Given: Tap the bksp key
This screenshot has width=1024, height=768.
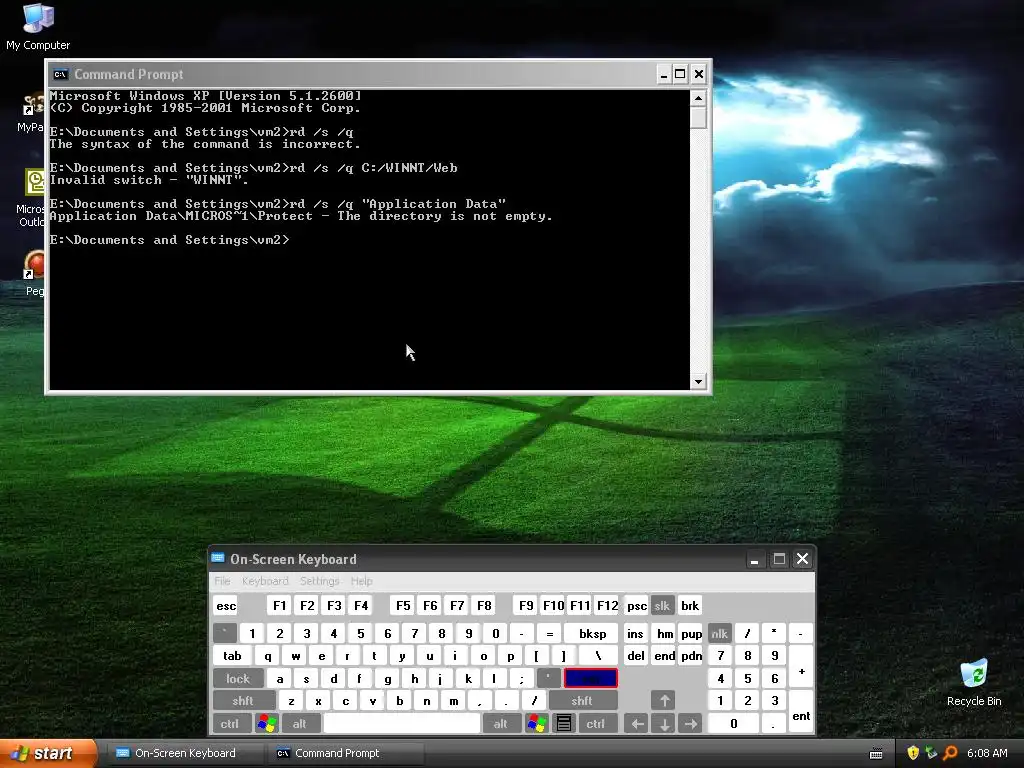Looking at the screenshot, I should (592, 633).
